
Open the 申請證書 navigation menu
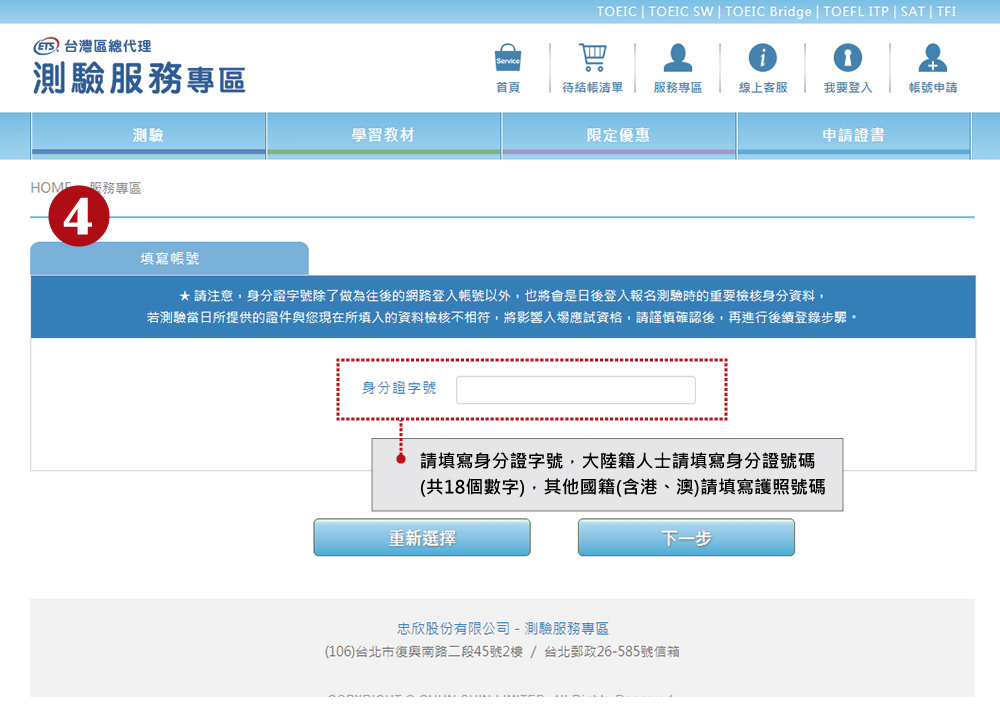[853, 136]
